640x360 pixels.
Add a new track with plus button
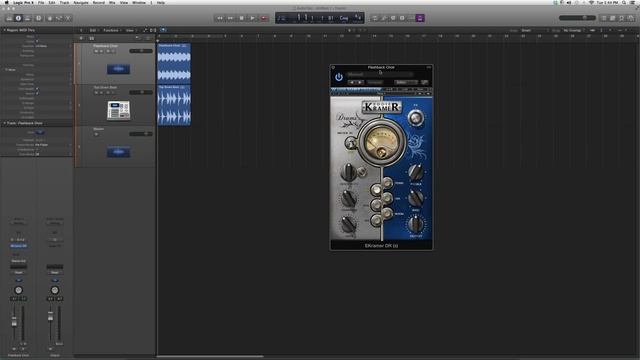pos(81,38)
